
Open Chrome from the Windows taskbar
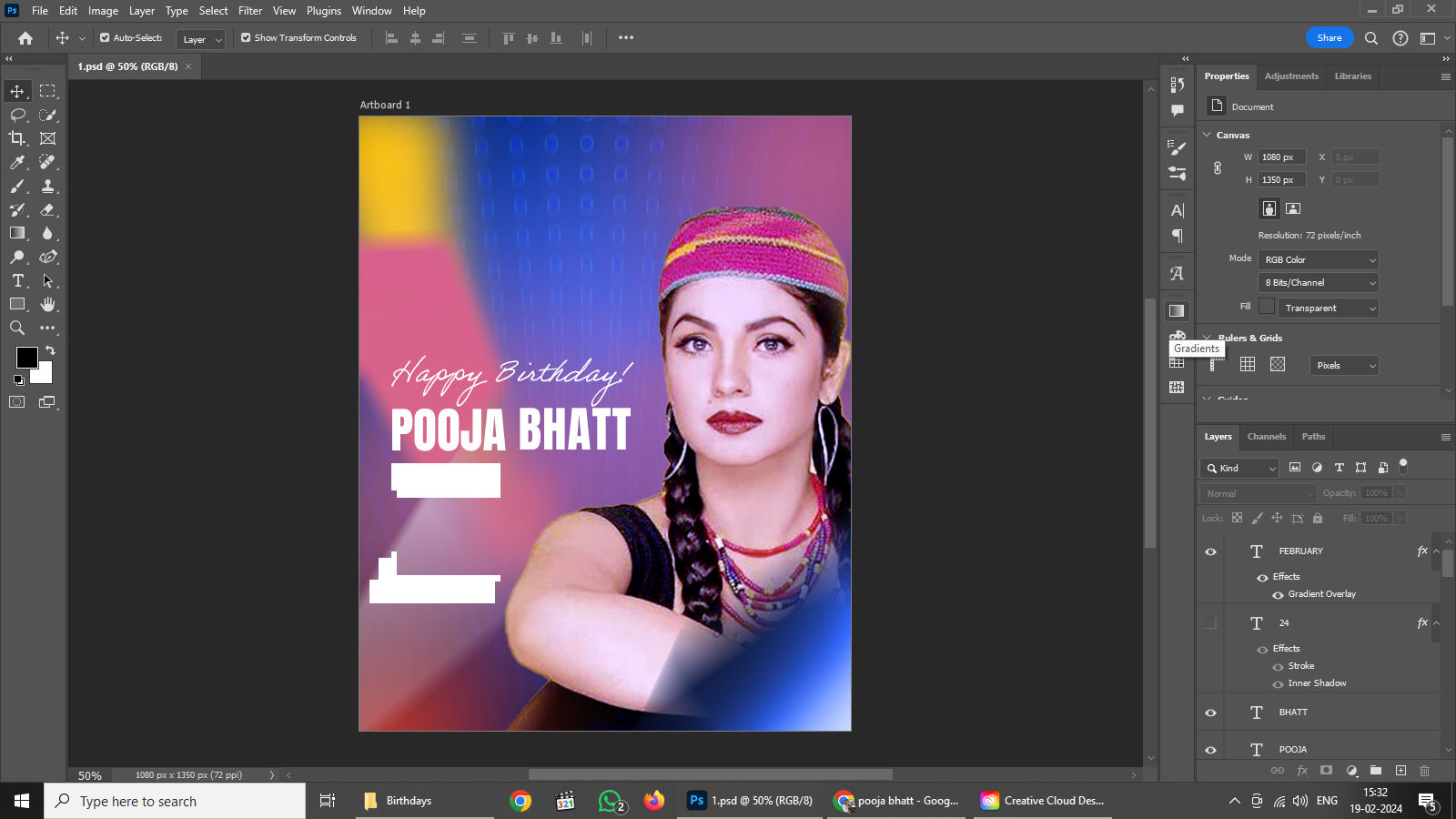coord(521,801)
